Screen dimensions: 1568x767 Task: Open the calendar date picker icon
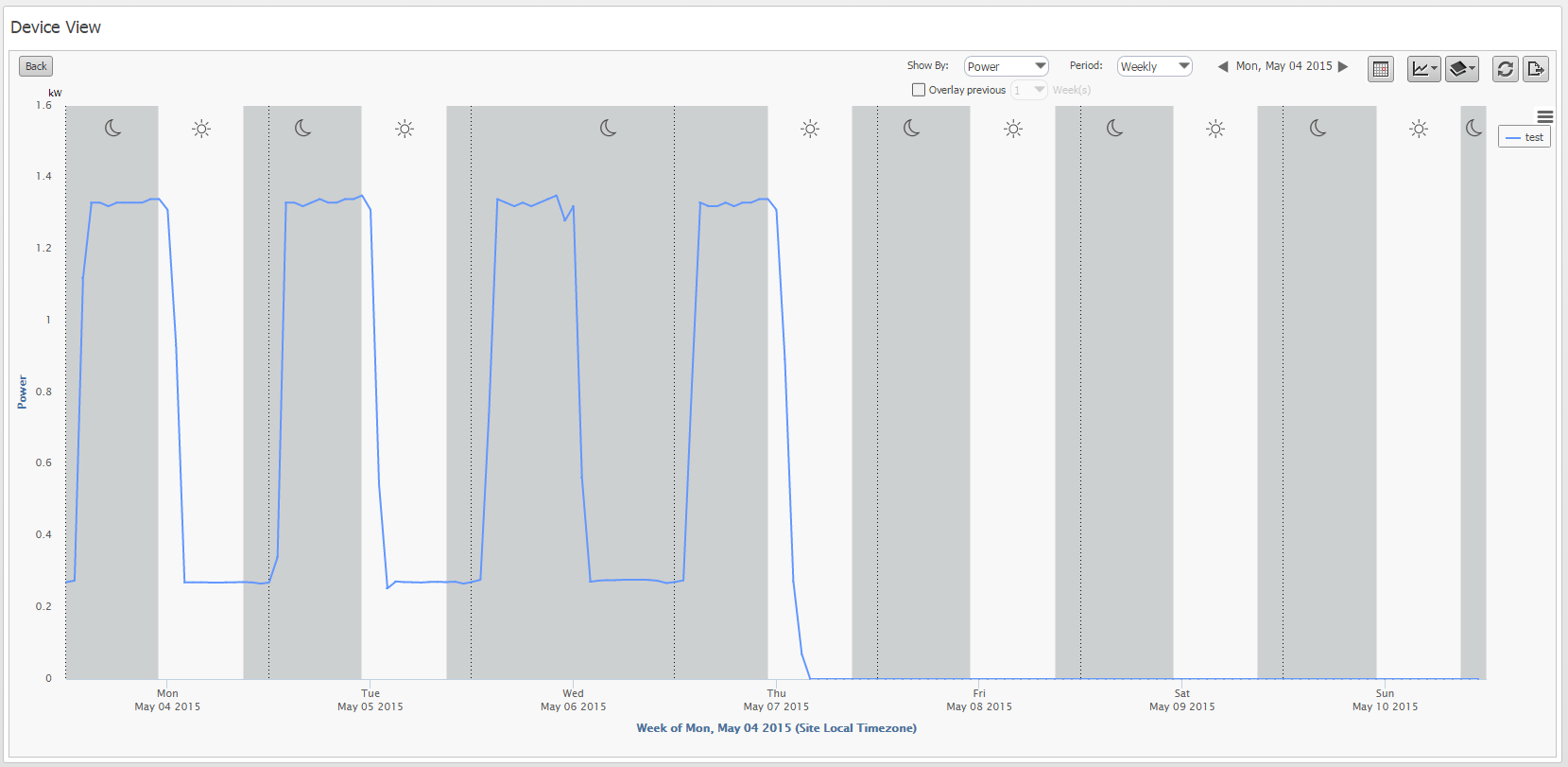[1381, 69]
